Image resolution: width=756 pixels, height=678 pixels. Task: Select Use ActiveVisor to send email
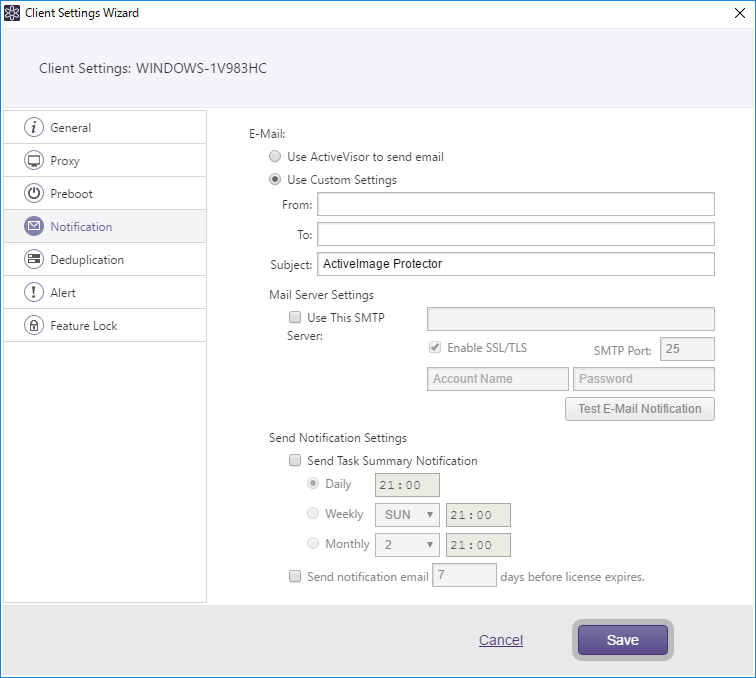coord(275,156)
